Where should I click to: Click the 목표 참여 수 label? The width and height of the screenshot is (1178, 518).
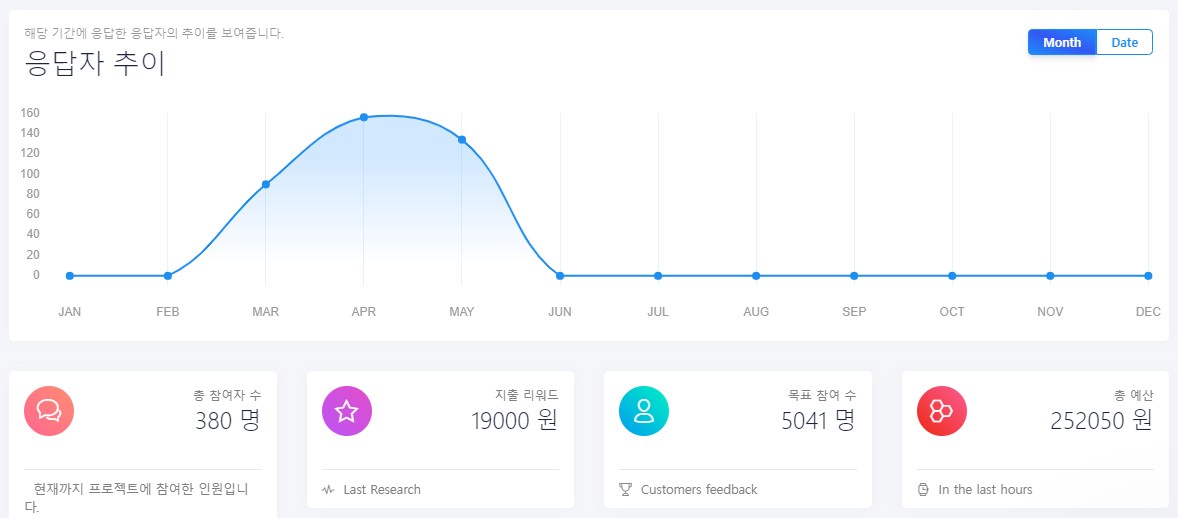tap(822, 395)
